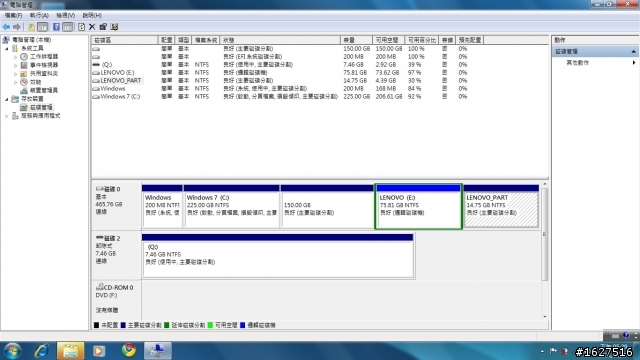Screen dimensions: 640x360
Task: Select the Windows 7 (C:) row in the volume list
Action: coord(280,97)
